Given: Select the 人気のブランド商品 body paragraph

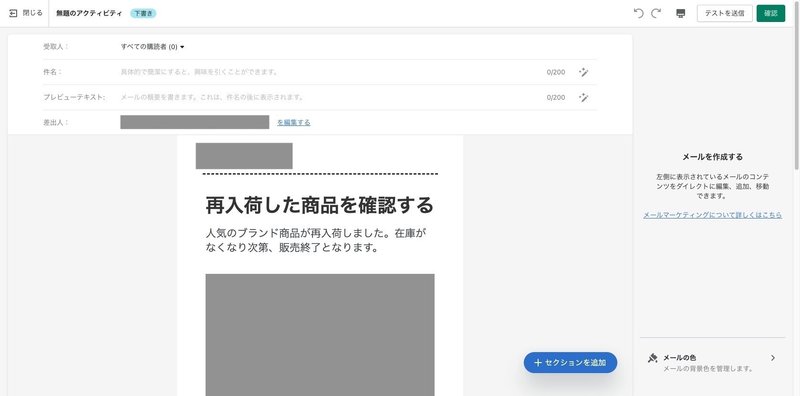Looking at the screenshot, I should 315,241.
